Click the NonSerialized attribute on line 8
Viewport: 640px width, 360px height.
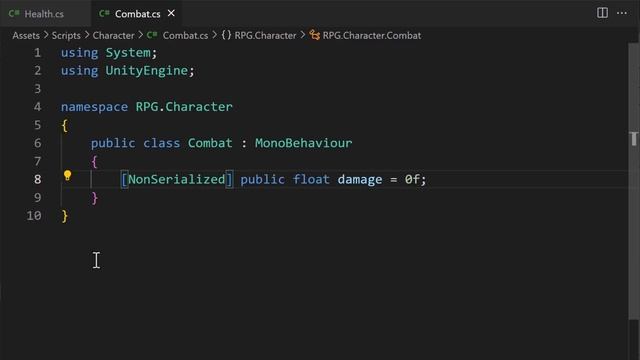pos(177,179)
